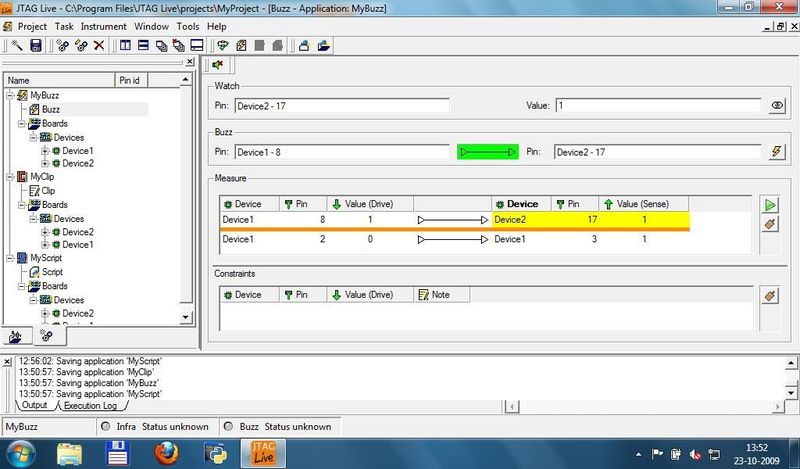Open project with the blue folder icon
Screen dimensions: 800x469
(323, 46)
